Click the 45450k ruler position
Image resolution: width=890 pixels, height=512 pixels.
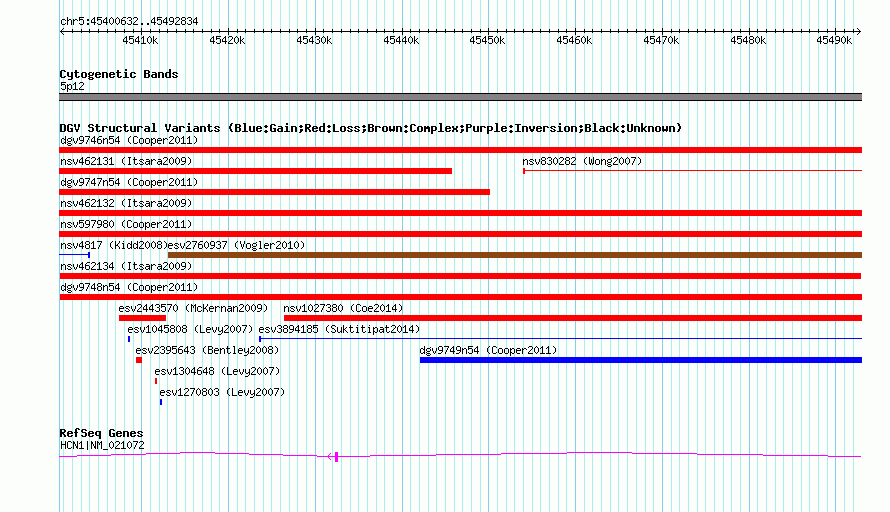point(488,40)
